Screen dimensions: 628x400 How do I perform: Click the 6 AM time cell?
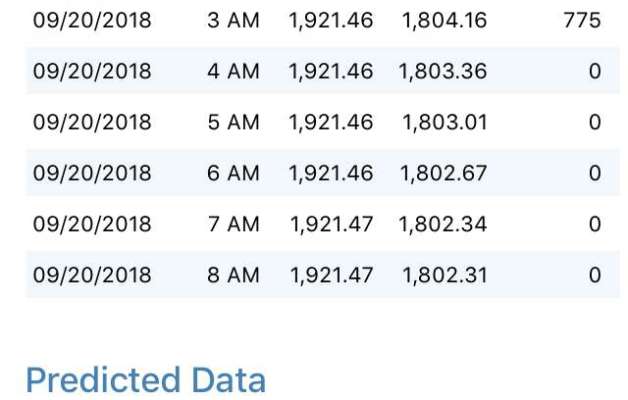233,173
